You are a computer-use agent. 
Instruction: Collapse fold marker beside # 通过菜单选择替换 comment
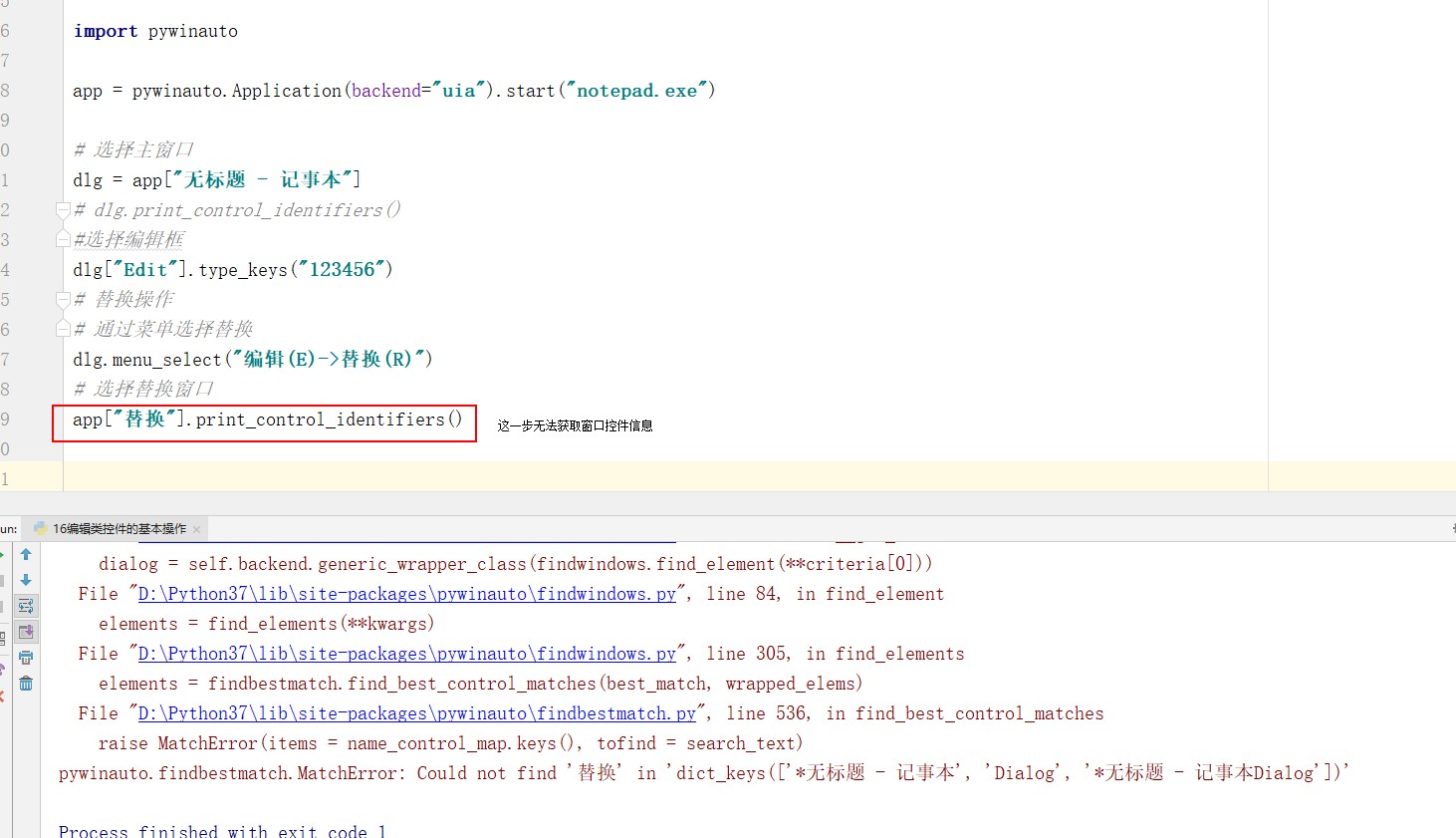(x=63, y=329)
